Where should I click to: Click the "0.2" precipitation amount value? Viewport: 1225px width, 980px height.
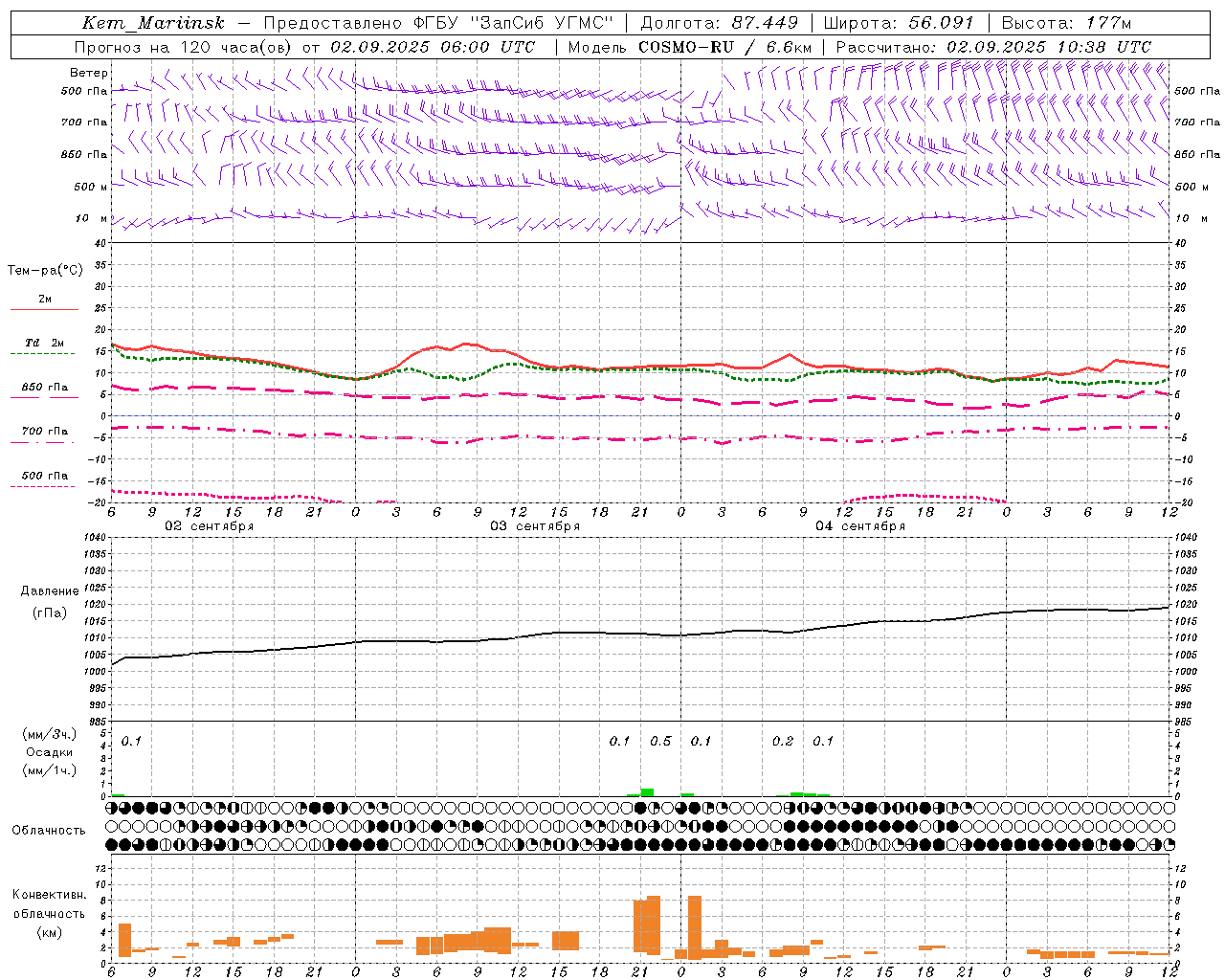pyautogui.click(x=783, y=742)
